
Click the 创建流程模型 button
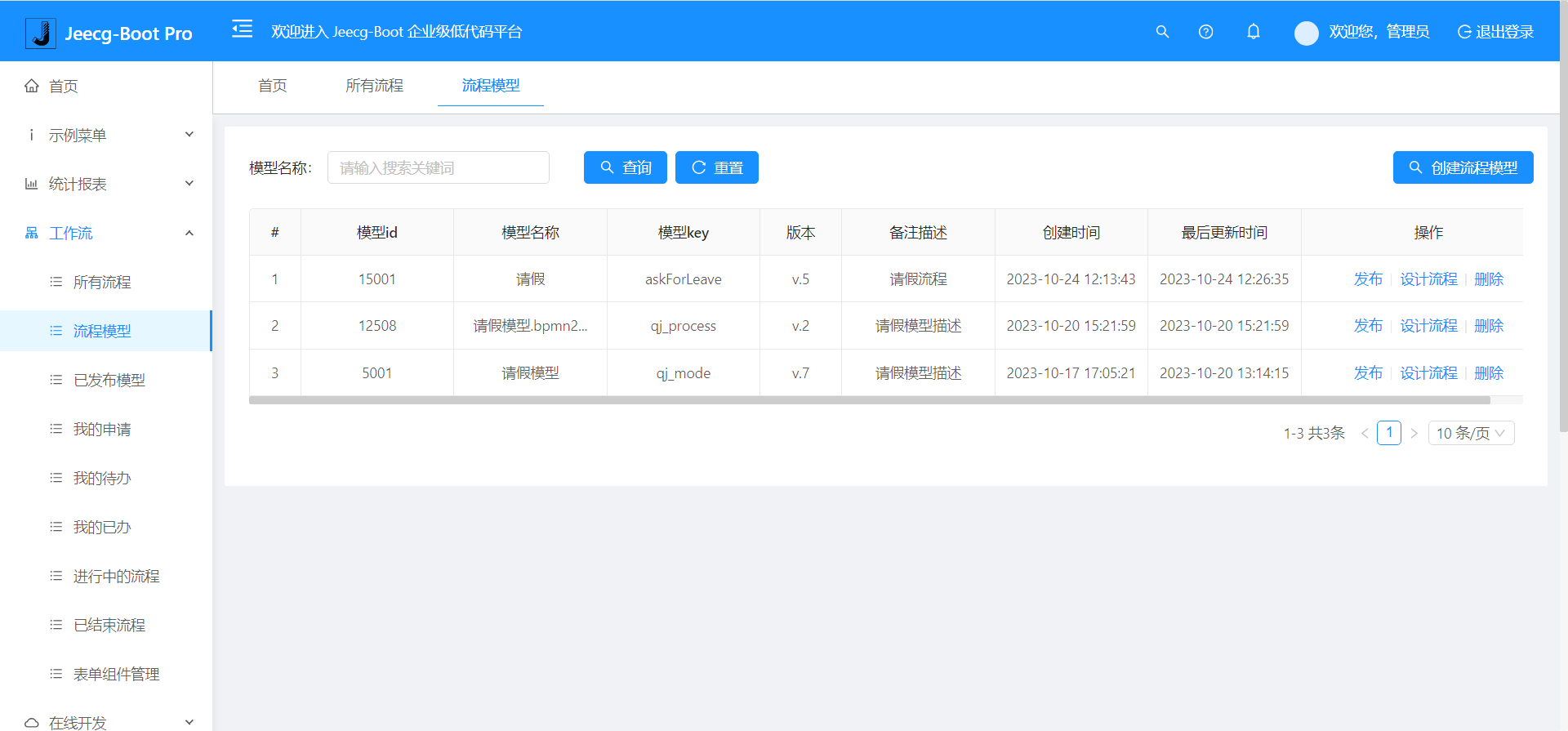click(x=1463, y=167)
